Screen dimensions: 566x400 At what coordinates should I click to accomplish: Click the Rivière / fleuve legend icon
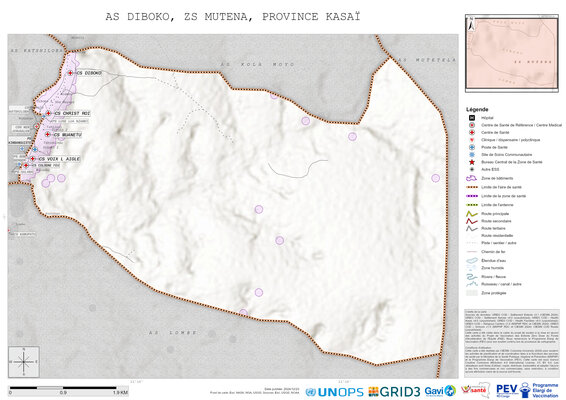coord(471,277)
